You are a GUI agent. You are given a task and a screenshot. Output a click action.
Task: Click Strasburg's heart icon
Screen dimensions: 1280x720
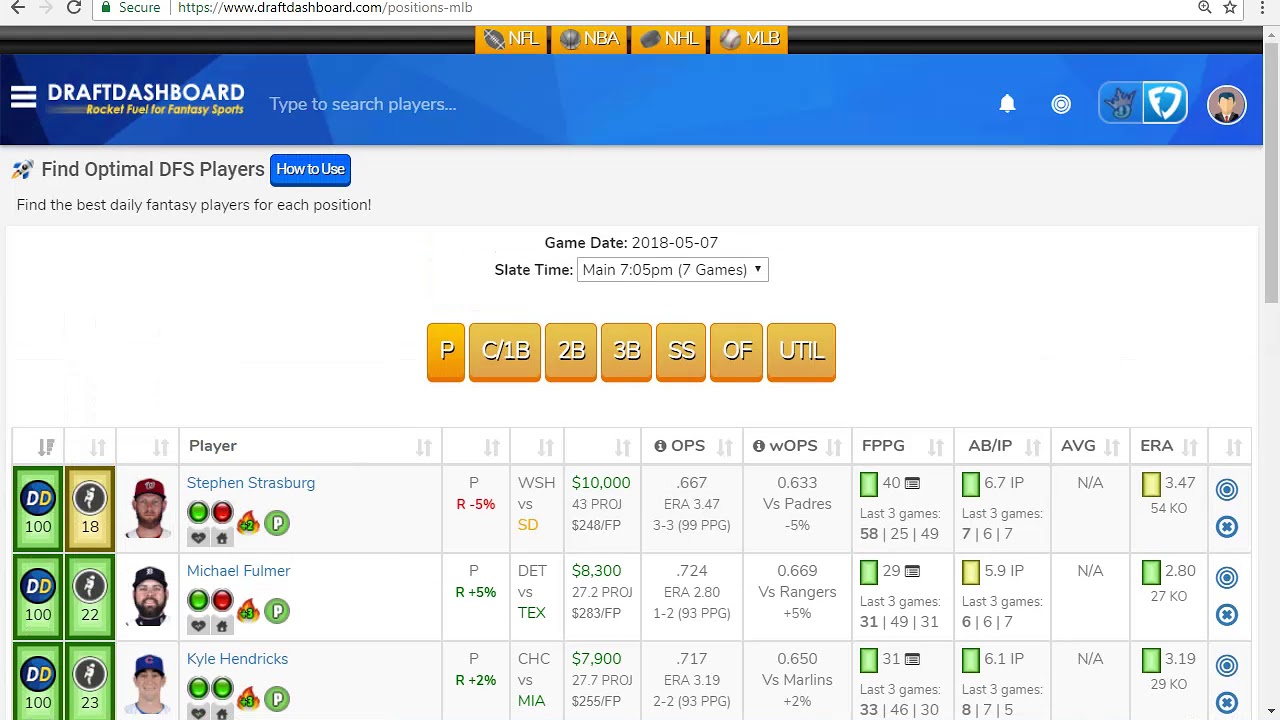(x=198, y=538)
